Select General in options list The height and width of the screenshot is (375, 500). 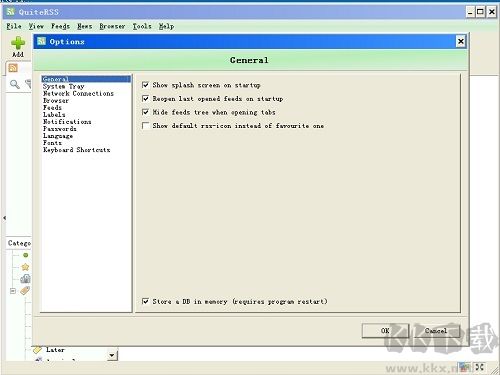pyautogui.click(x=86, y=79)
